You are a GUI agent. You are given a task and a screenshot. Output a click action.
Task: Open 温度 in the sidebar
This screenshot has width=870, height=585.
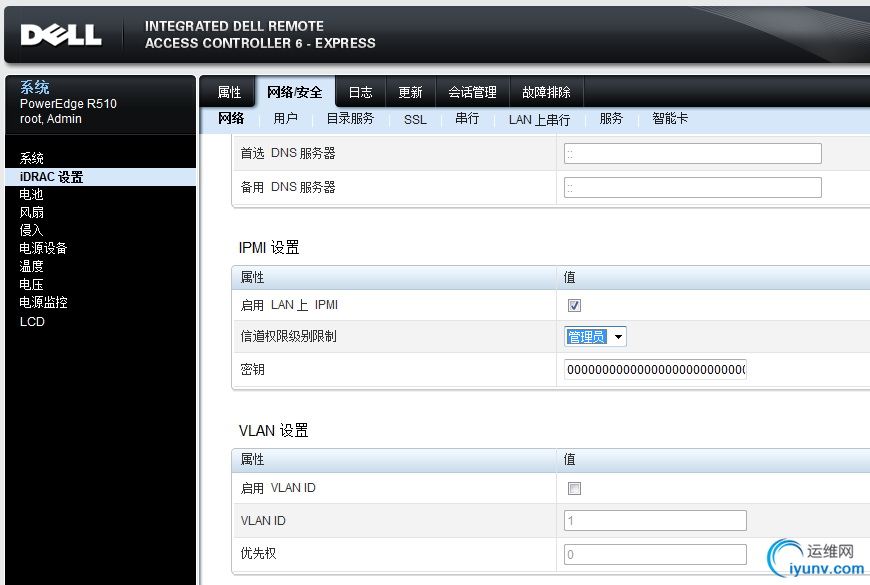[x=31, y=266]
